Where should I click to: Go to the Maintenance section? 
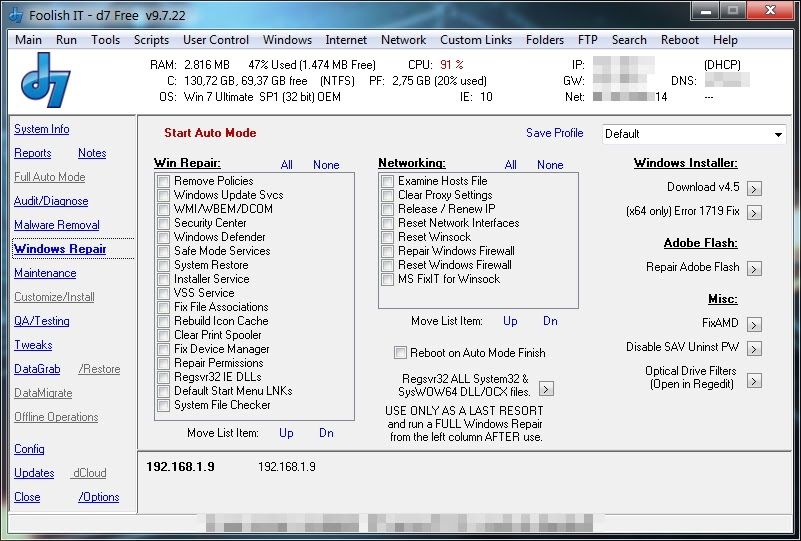pos(45,273)
